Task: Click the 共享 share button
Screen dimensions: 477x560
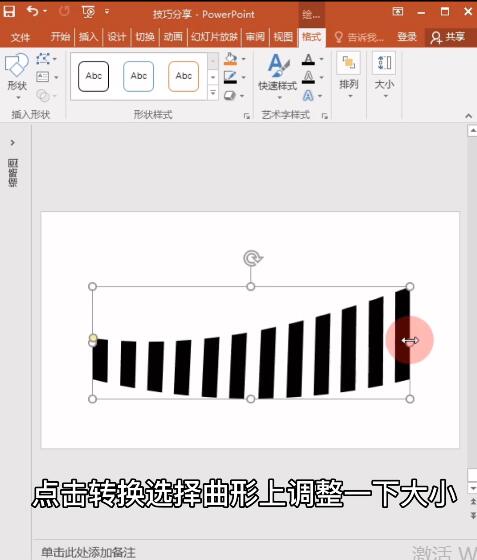Action: click(448, 37)
